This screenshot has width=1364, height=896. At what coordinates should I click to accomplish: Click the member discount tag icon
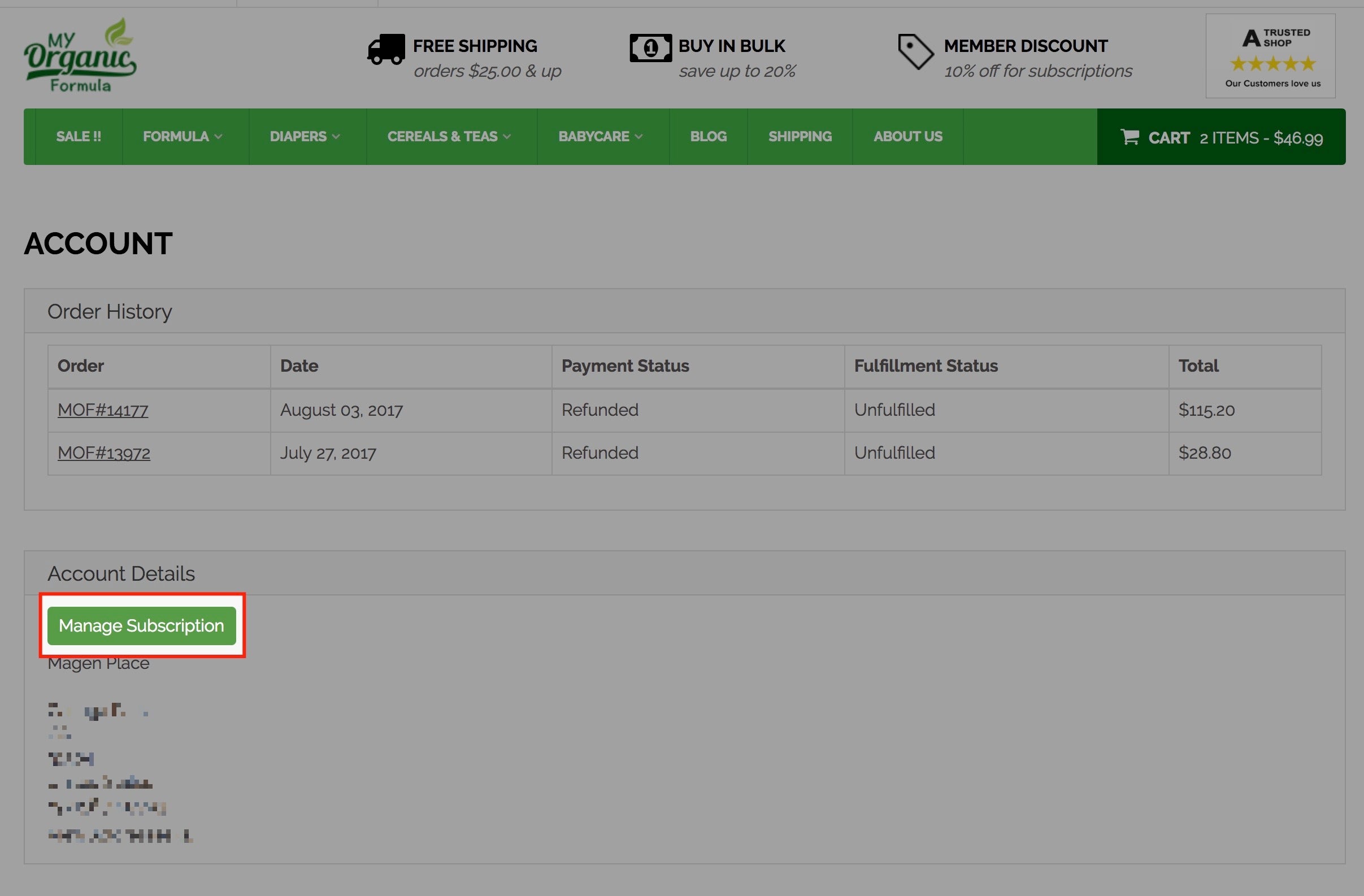(915, 51)
